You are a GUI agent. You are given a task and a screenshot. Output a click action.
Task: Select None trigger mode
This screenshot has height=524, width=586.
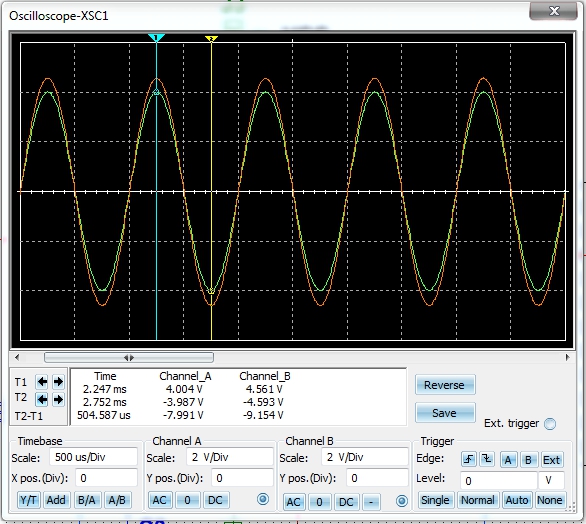pos(549,500)
